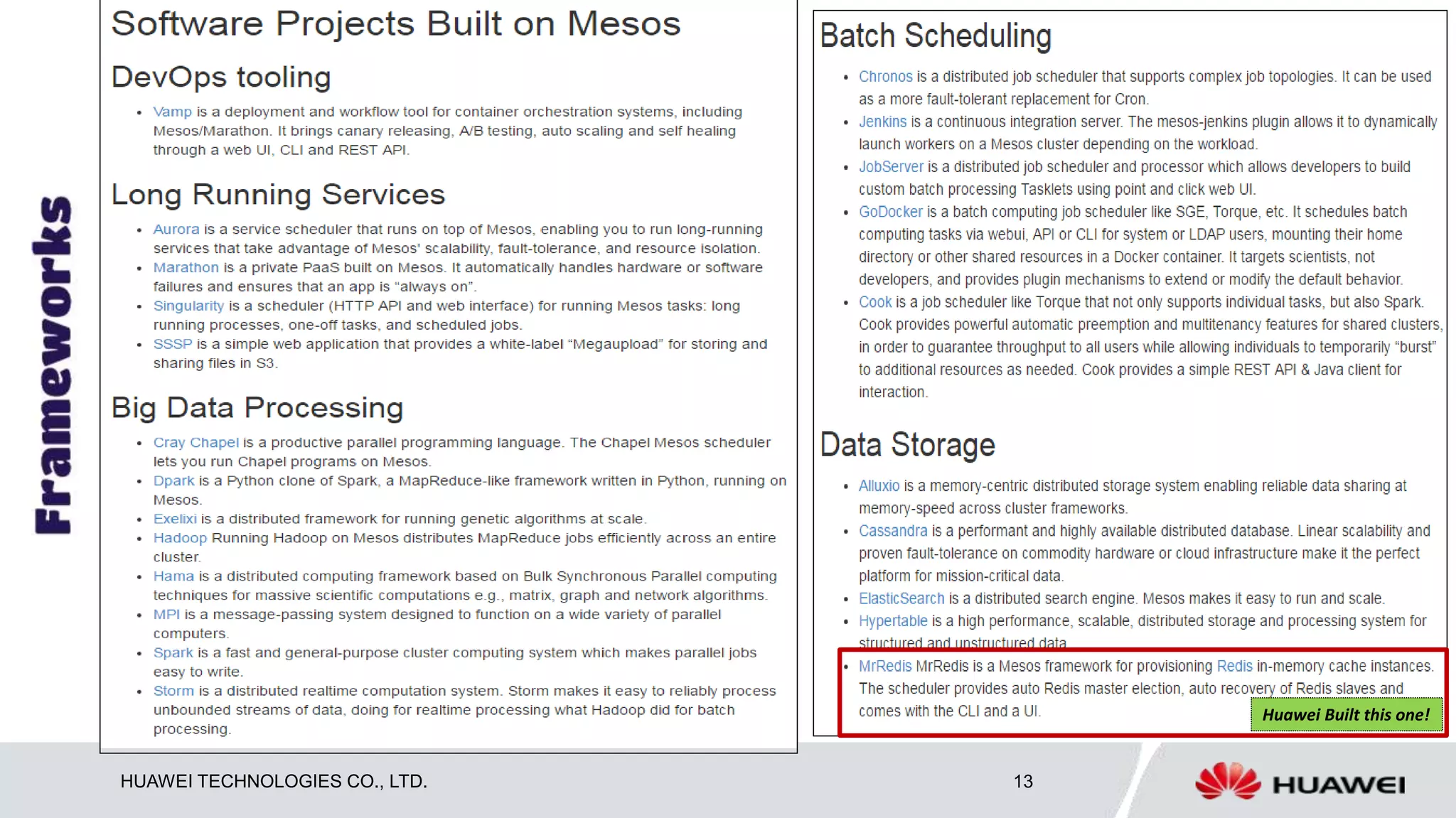1456x818 pixels.
Task: Click the Huawei logo icon
Action: [x=1228, y=782]
